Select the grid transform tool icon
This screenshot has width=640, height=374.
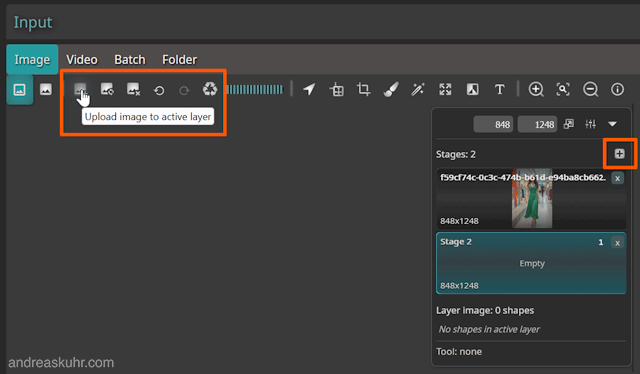click(x=337, y=89)
